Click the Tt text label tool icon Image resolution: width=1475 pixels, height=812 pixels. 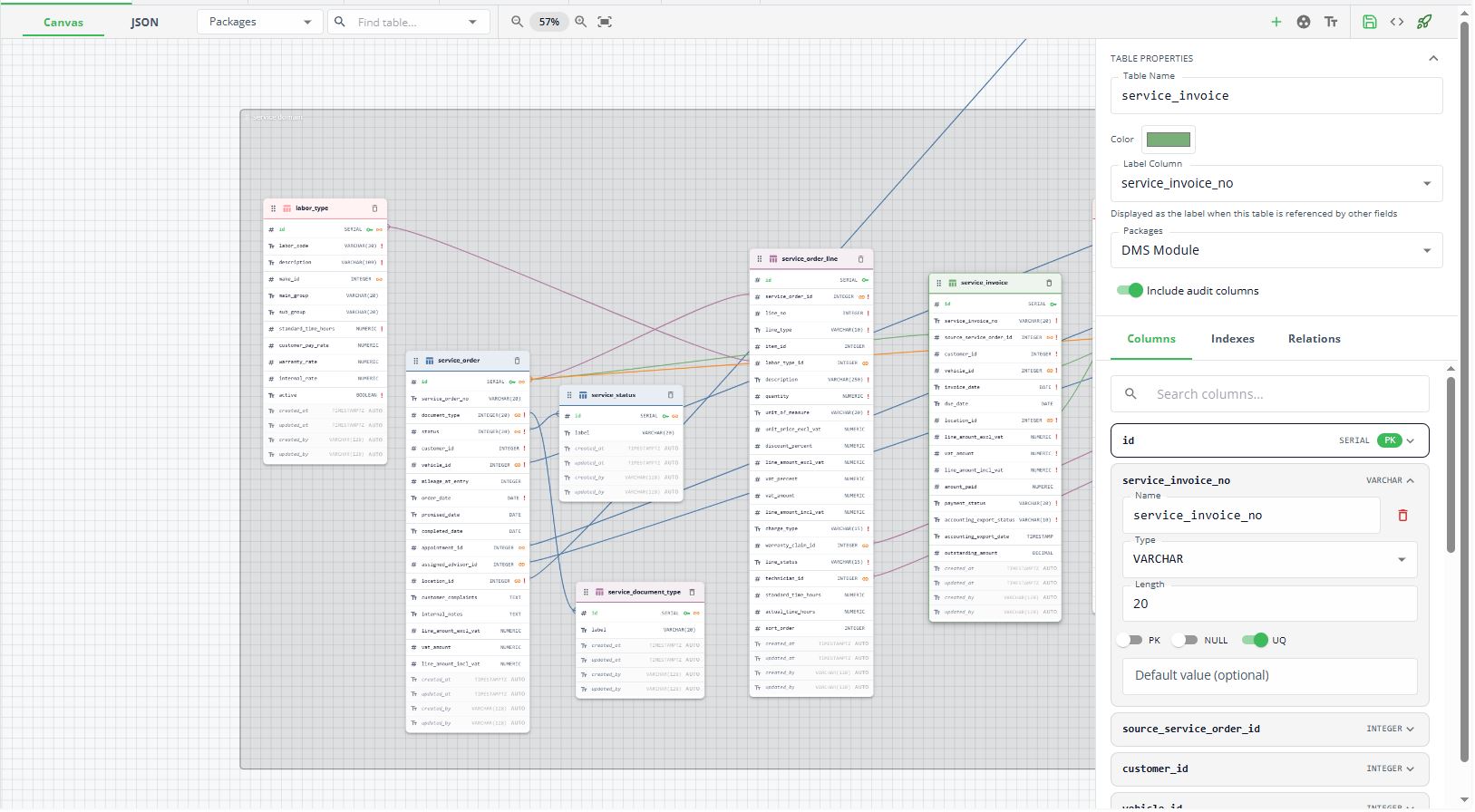coord(1331,22)
